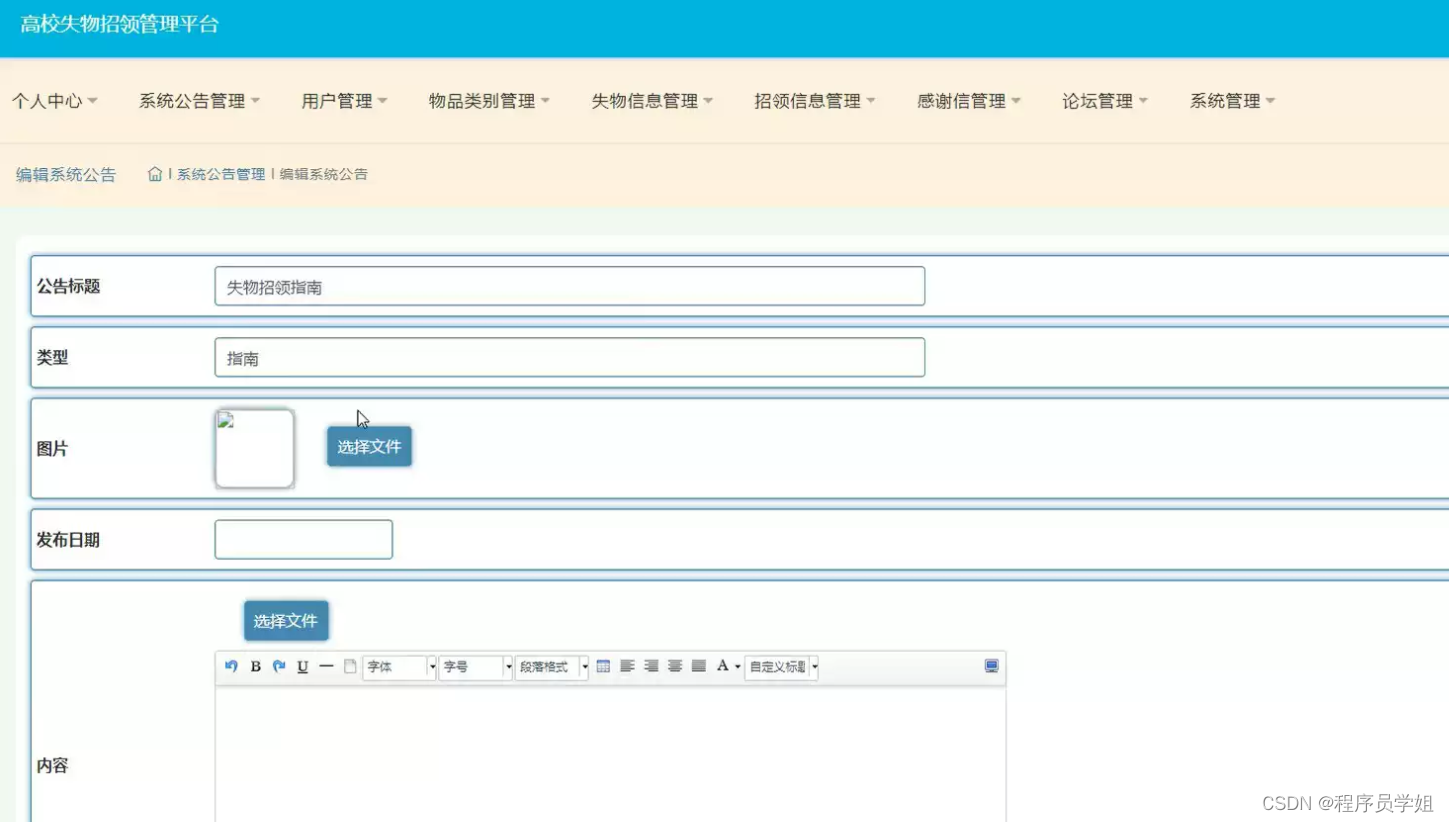The width and height of the screenshot is (1449, 822).
Task: Click 选择文件 button above the content editor
Action: [286, 621]
